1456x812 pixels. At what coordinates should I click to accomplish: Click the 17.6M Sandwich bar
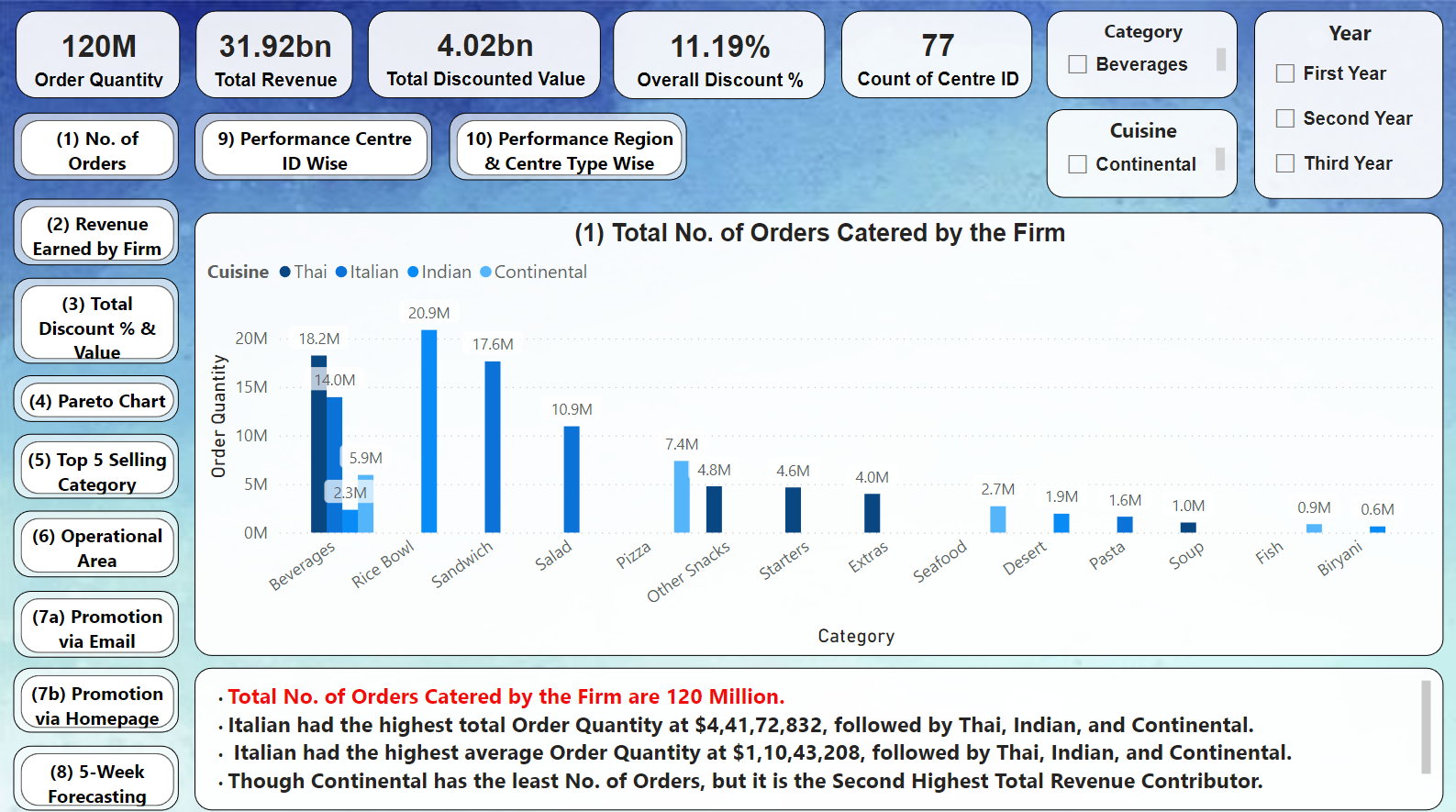(493, 447)
